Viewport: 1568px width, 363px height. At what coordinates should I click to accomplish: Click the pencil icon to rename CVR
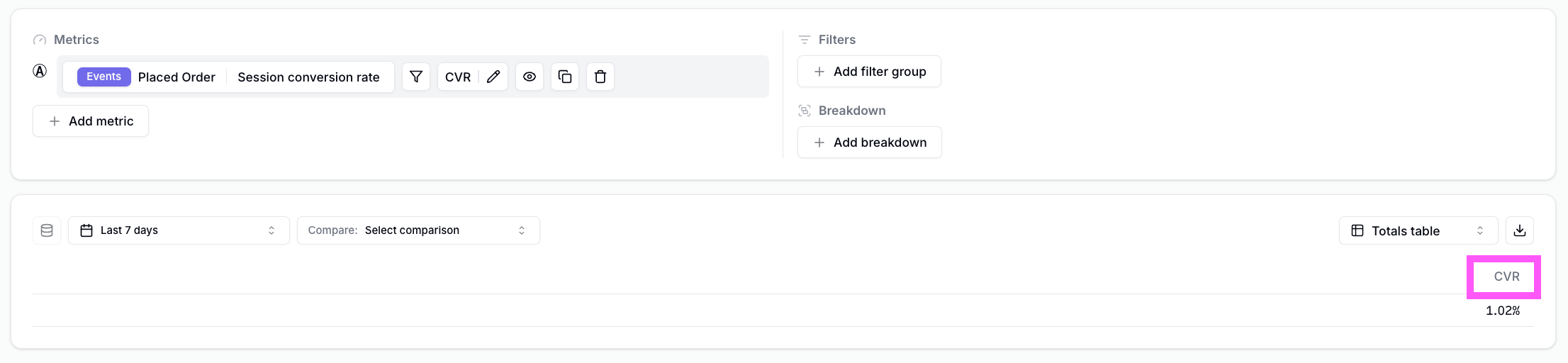pyautogui.click(x=493, y=77)
